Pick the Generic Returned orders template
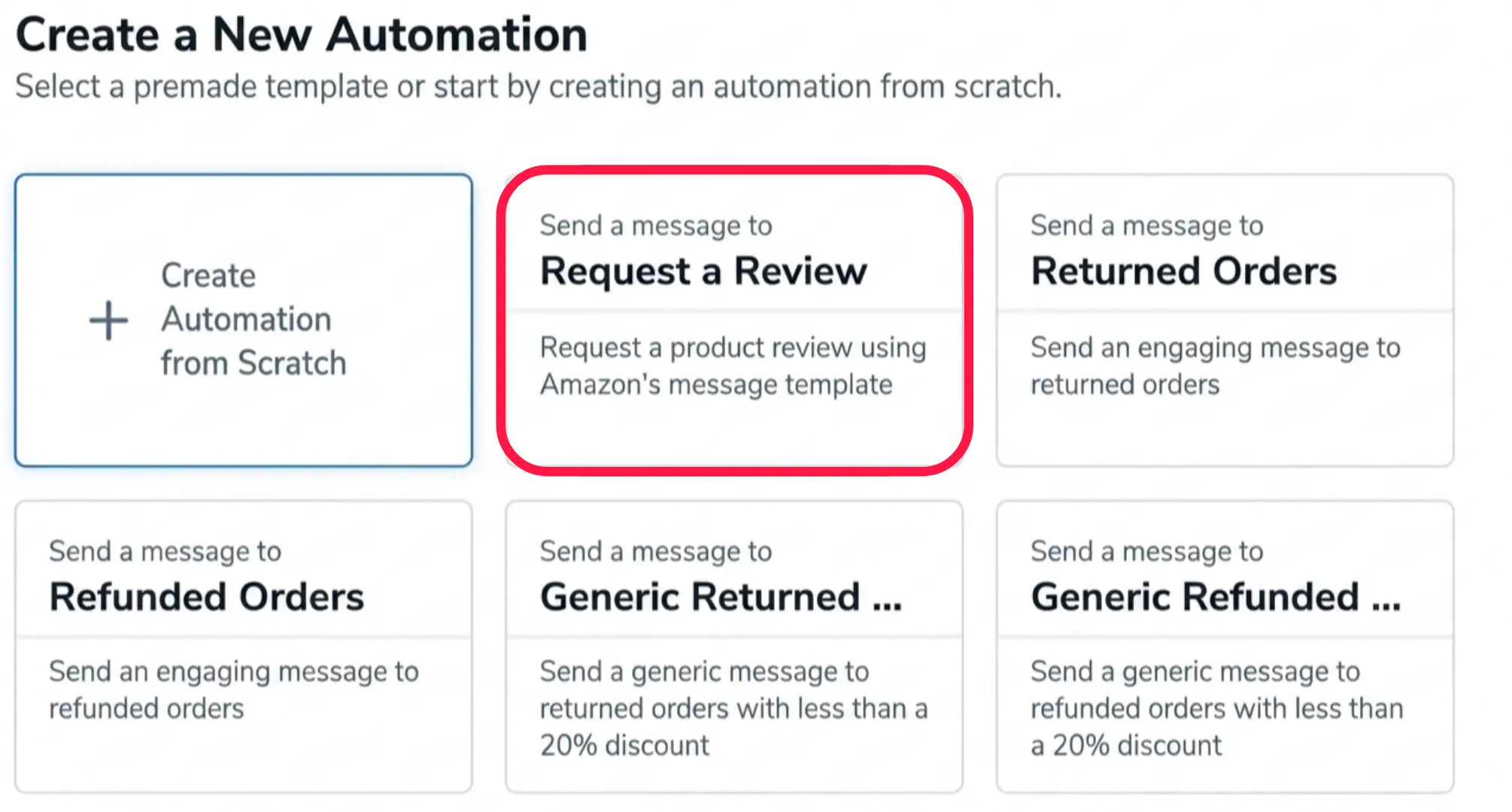Viewport: 1512px width, 812px height. pos(733,647)
